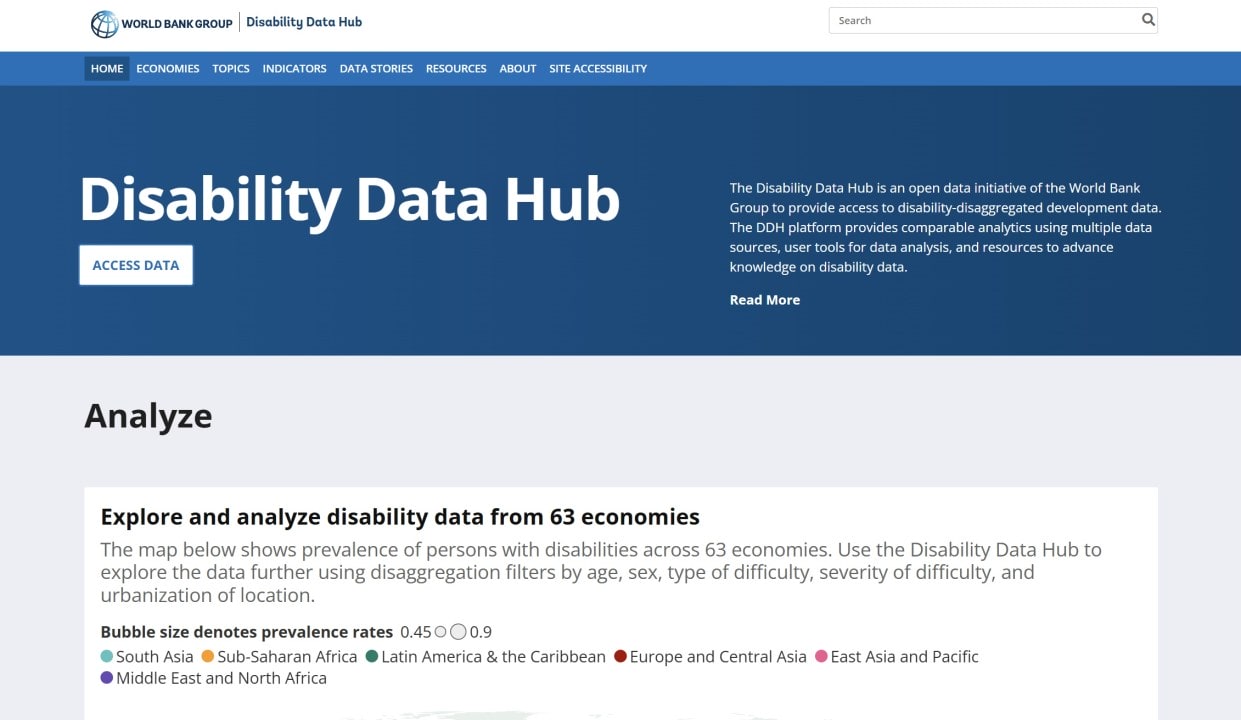Toggle the smaller prevalence rate bubble option
The width and height of the screenshot is (1241, 720).
point(441,631)
